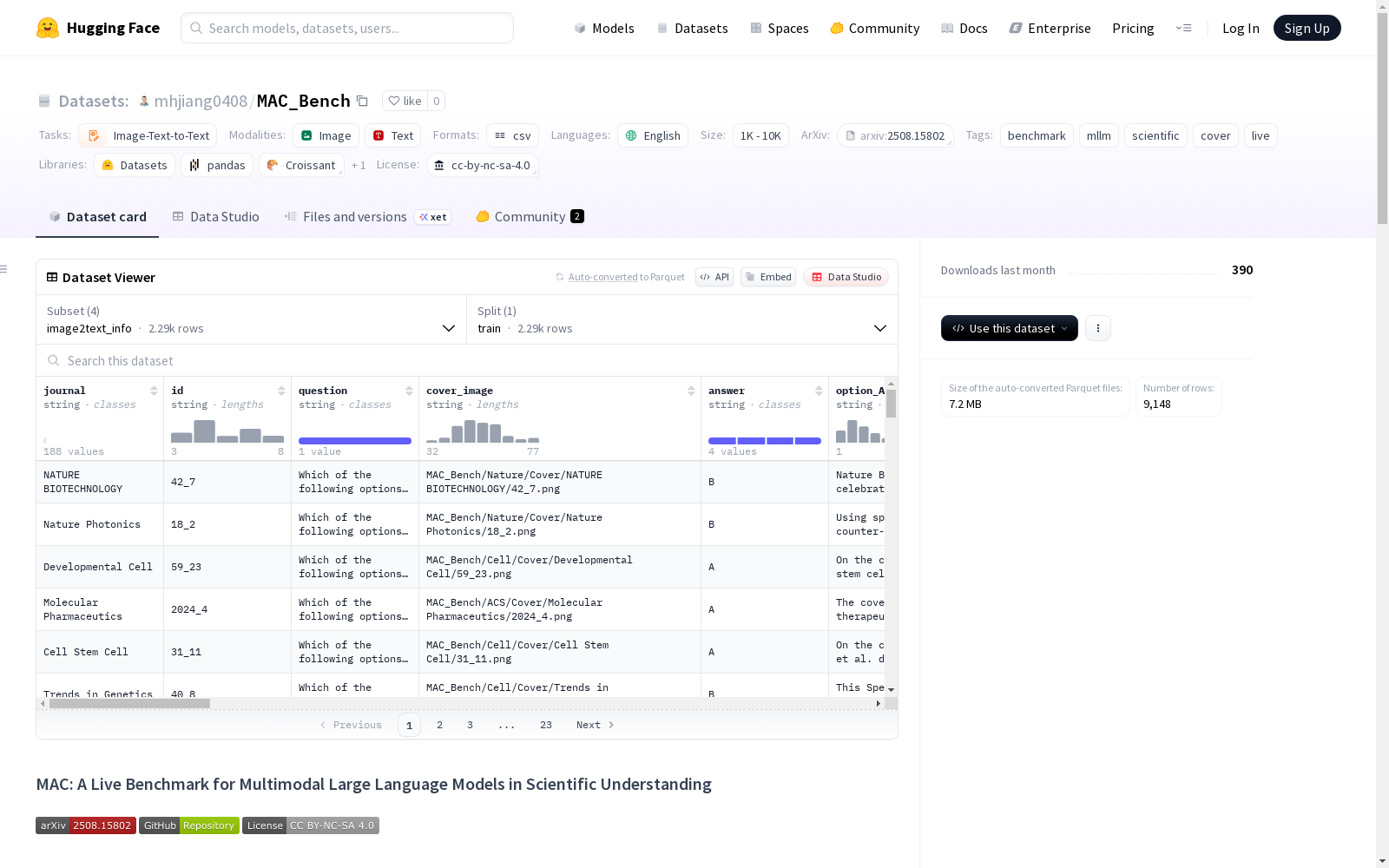Viewport: 1389px width, 868px height.
Task: Click the horizontal table scrollbar
Action: 130,703
